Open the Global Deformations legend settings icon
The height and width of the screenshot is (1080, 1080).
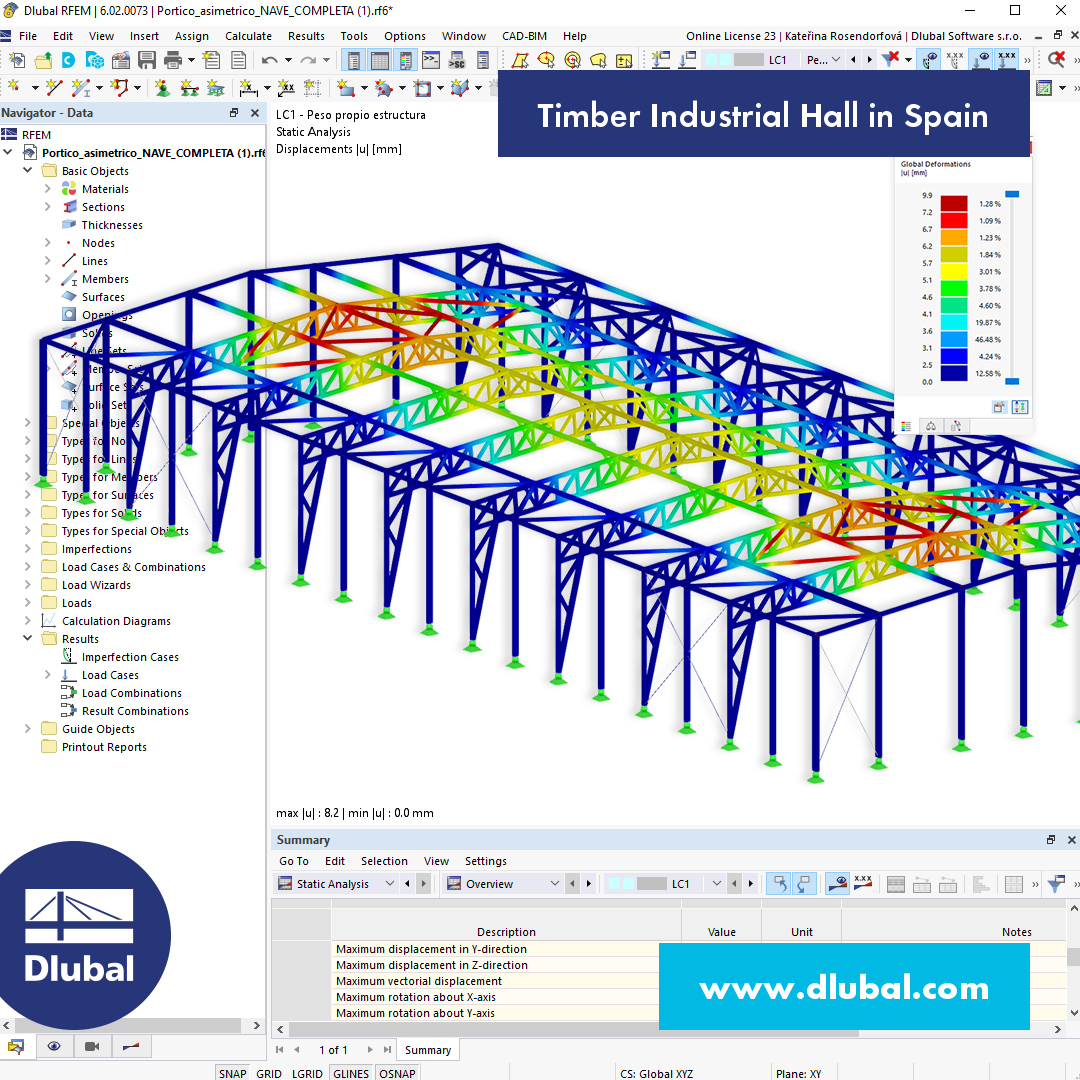click(x=1021, y=407)
